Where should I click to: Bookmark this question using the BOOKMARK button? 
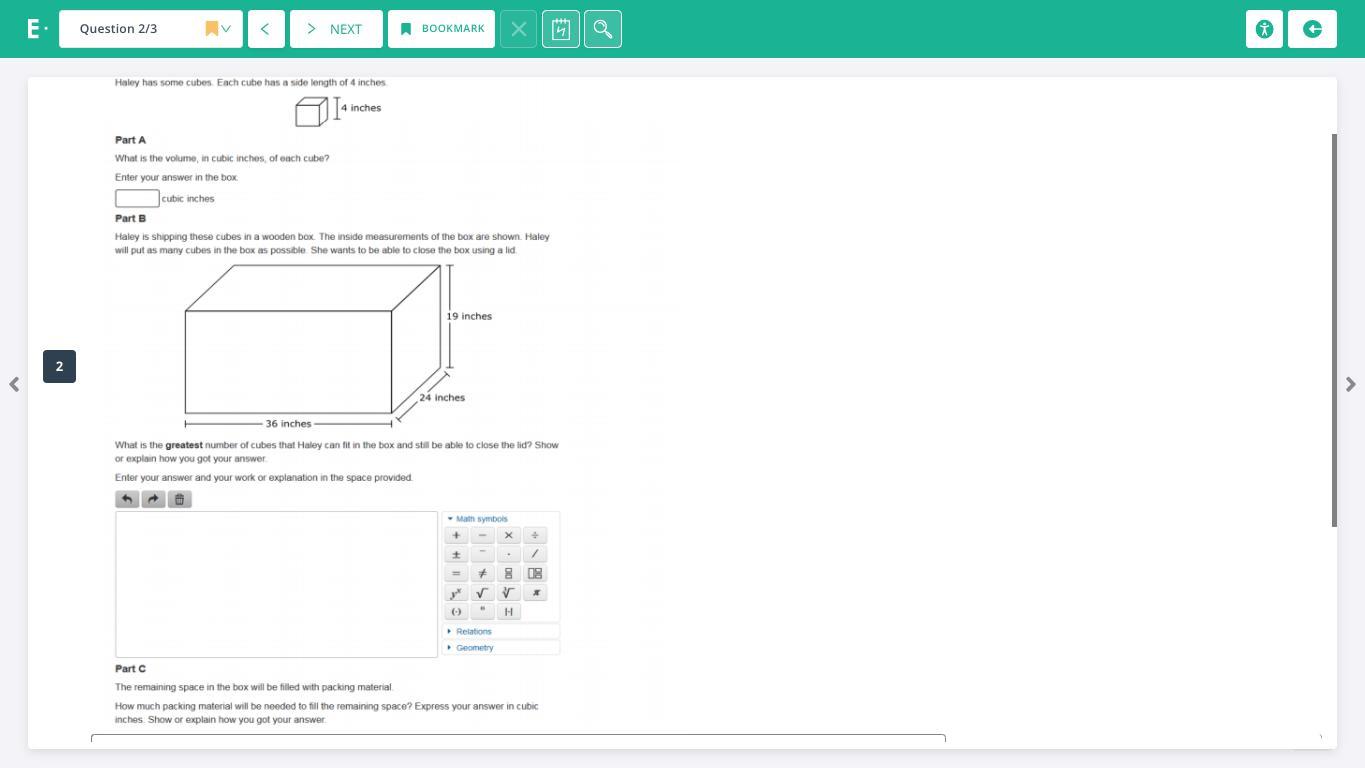pos(441,29)
